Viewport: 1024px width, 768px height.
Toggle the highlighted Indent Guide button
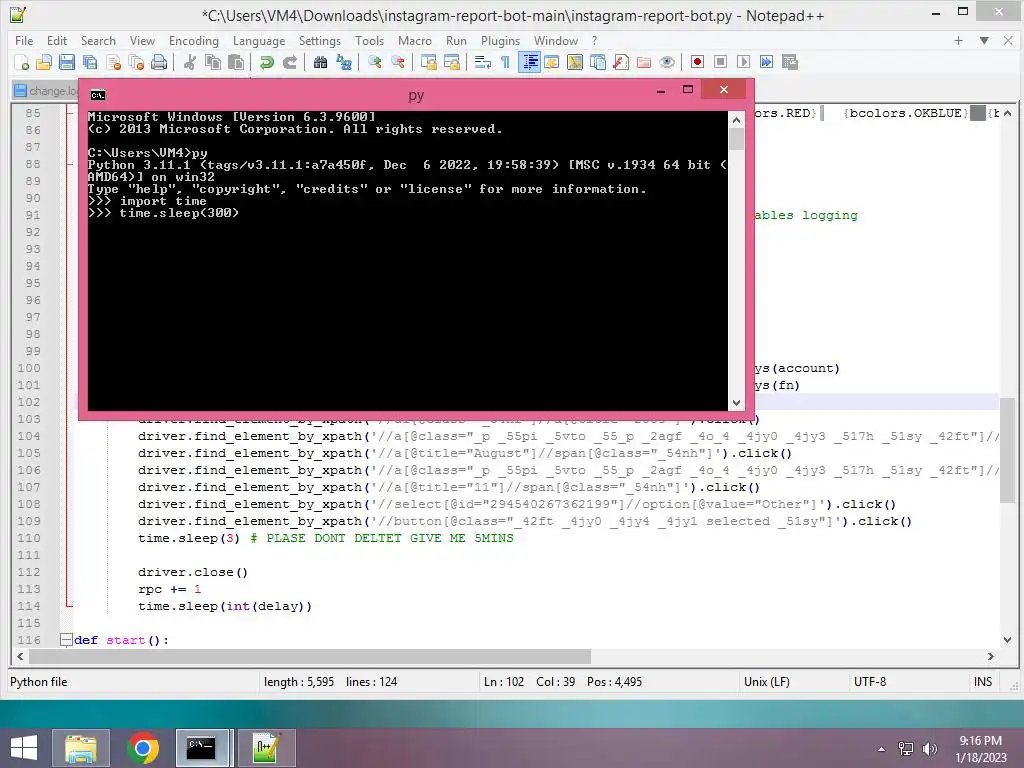click(529, 62)
